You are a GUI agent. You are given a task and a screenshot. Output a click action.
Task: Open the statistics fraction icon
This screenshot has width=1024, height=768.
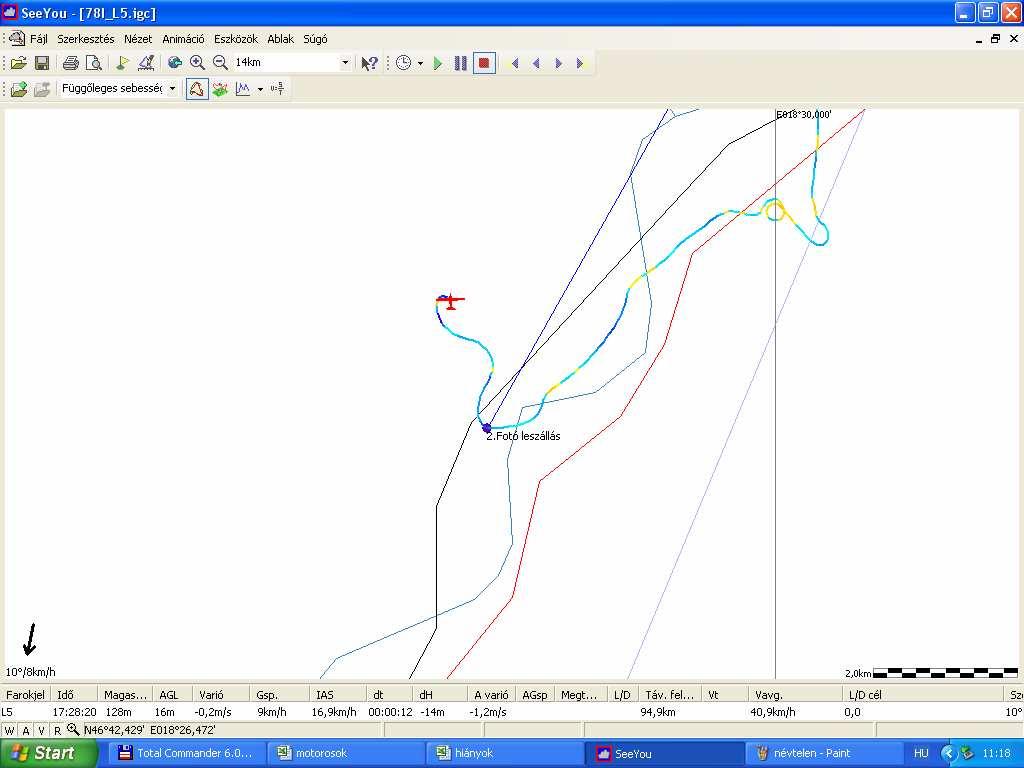[278, 89]
